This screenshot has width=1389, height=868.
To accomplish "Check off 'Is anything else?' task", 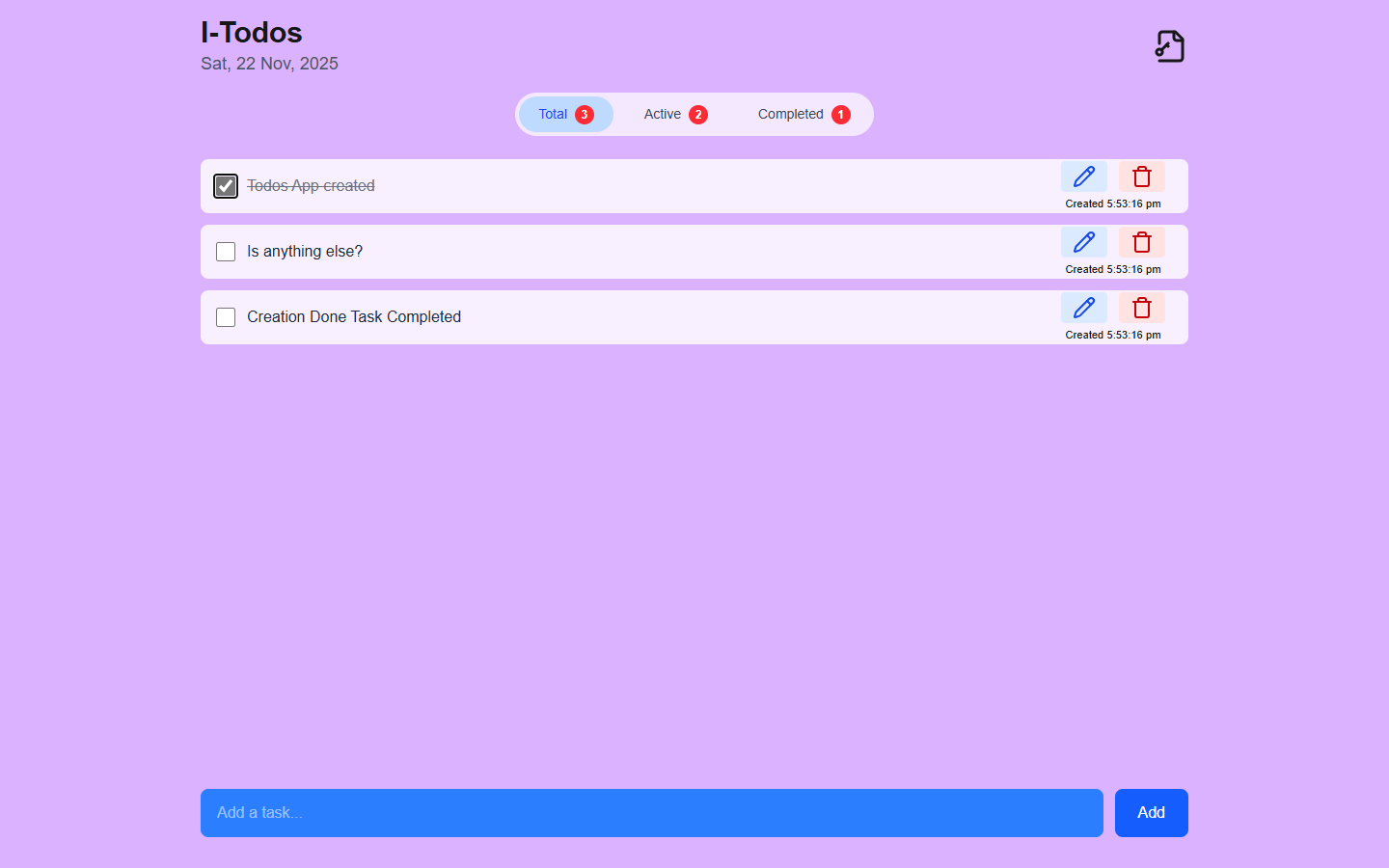I will pyautogui.click(x=226, y=252).
